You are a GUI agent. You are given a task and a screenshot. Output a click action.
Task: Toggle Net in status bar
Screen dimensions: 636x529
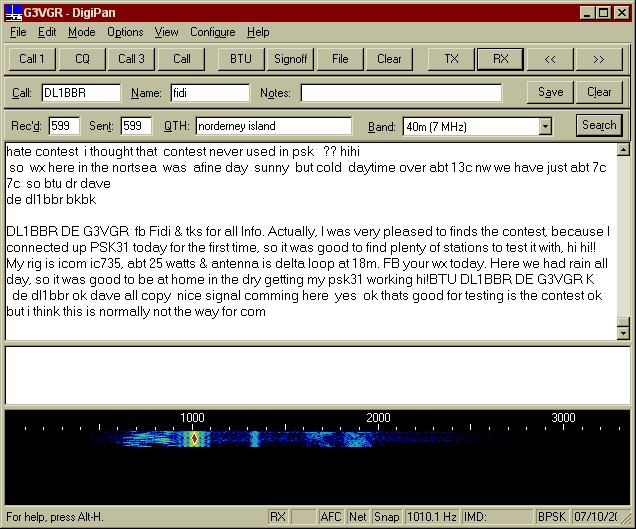point(358,517)
